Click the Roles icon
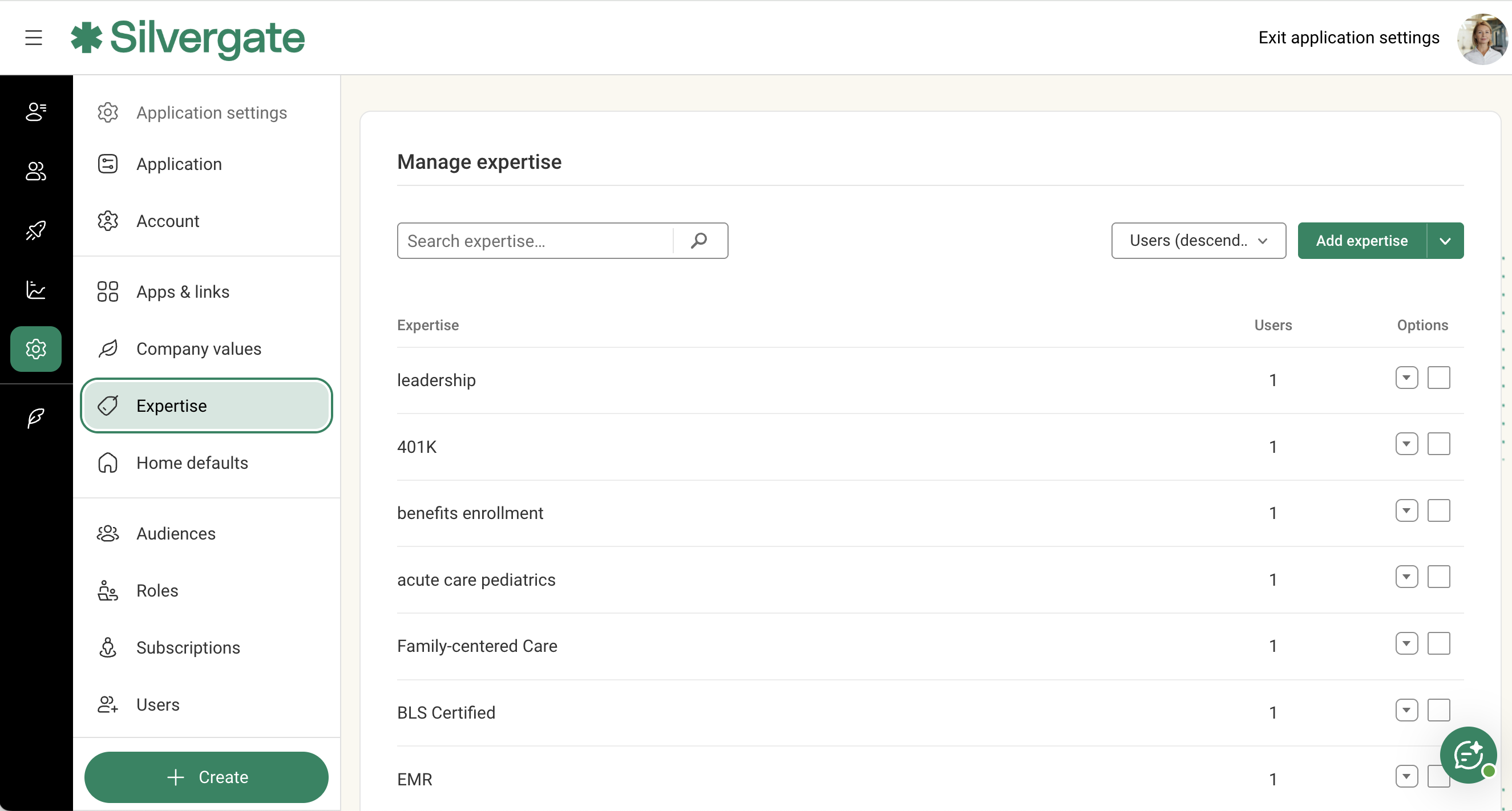 108,590
